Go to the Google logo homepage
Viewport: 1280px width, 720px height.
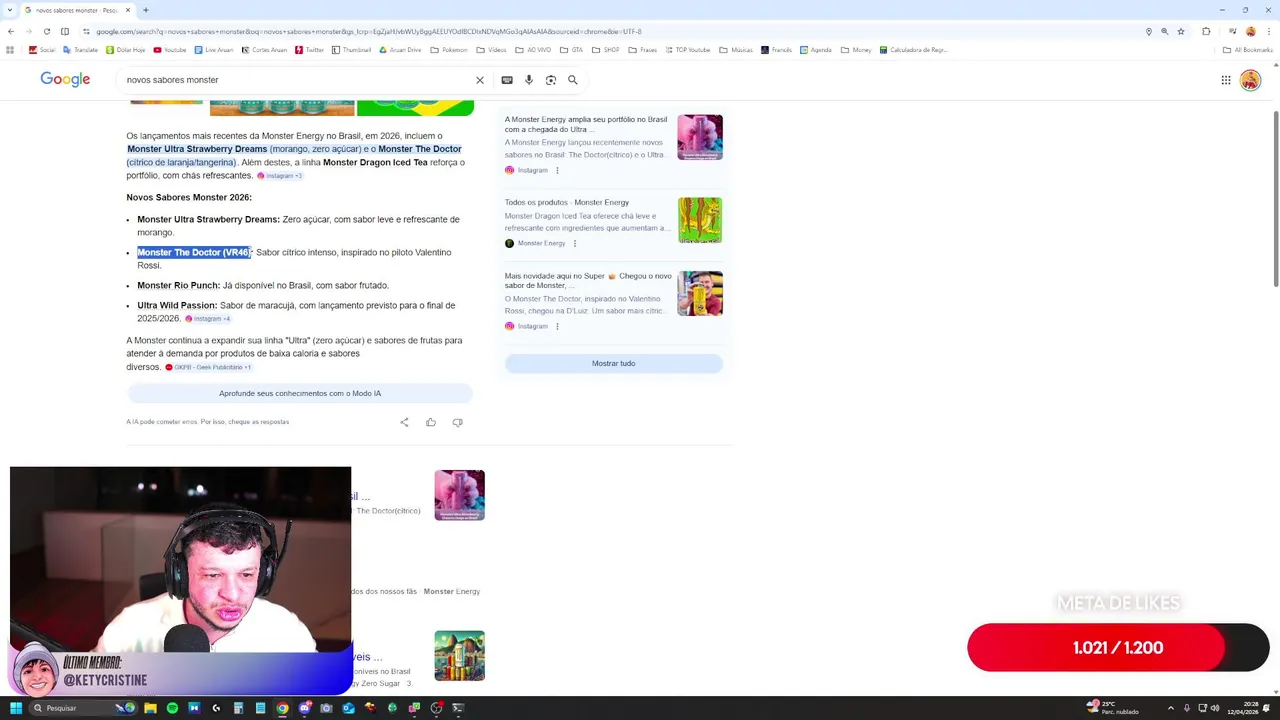pyautogui.click(x=65, y=79)
